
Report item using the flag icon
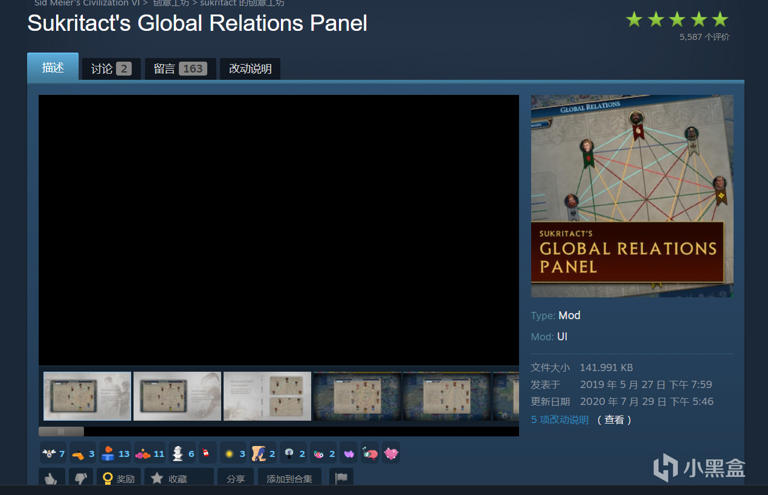(341, 479)
